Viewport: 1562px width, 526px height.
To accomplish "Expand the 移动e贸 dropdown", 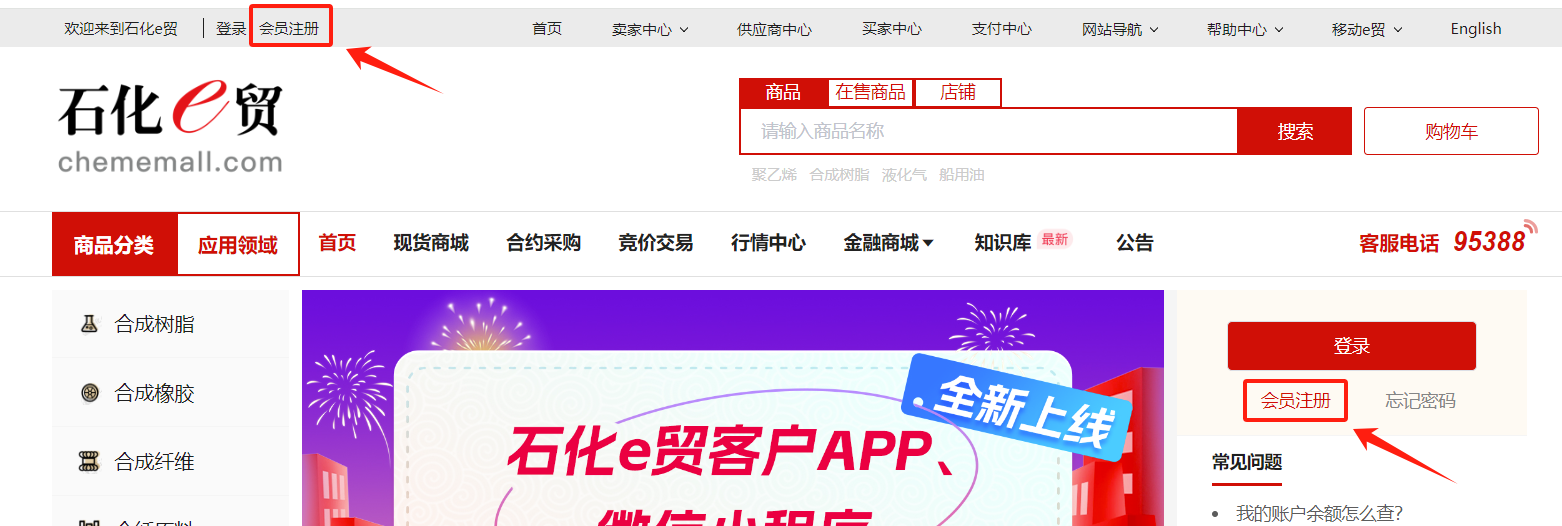I will point(1367,29).
